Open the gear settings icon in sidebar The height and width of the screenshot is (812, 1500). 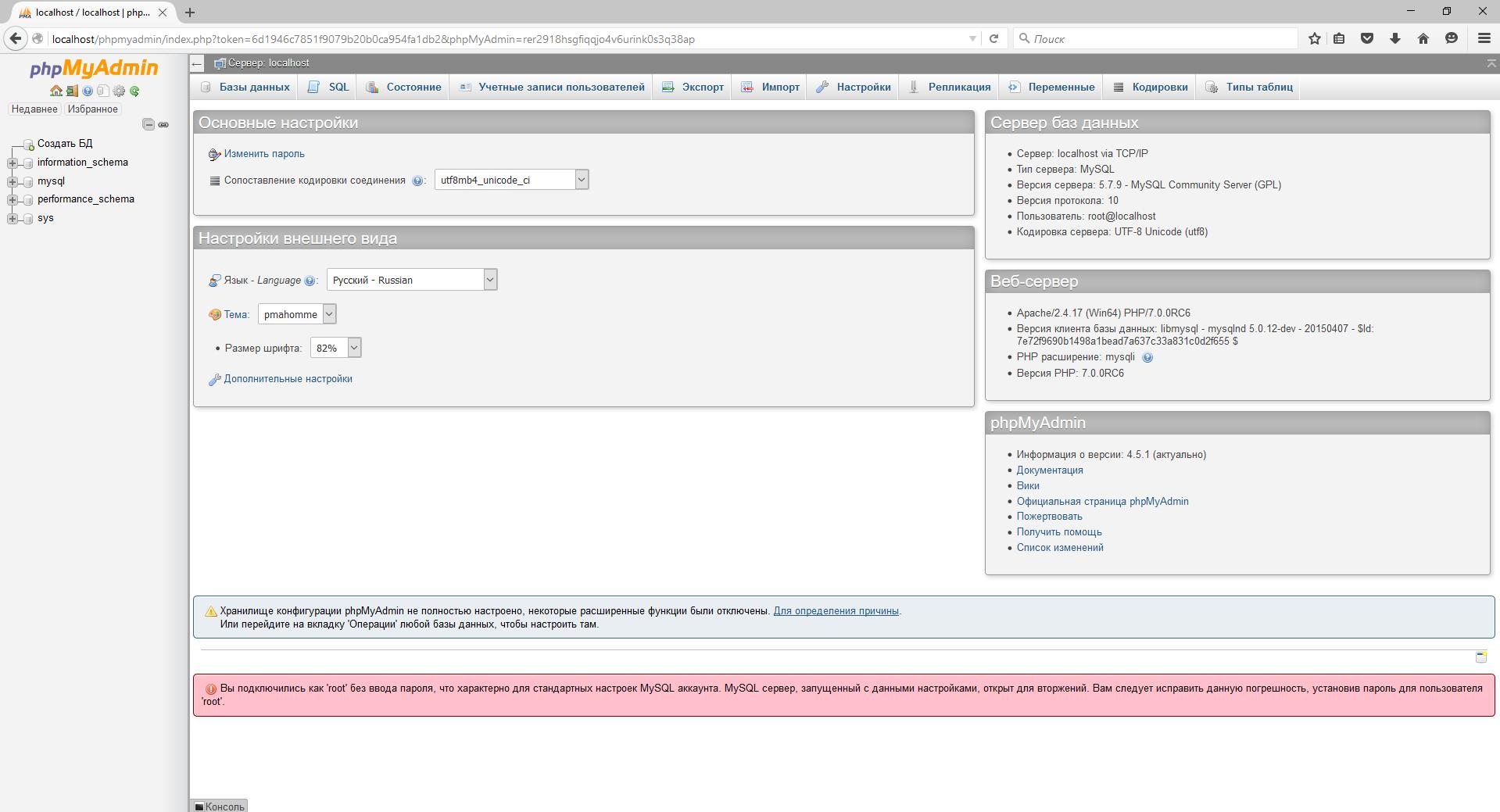119,91
